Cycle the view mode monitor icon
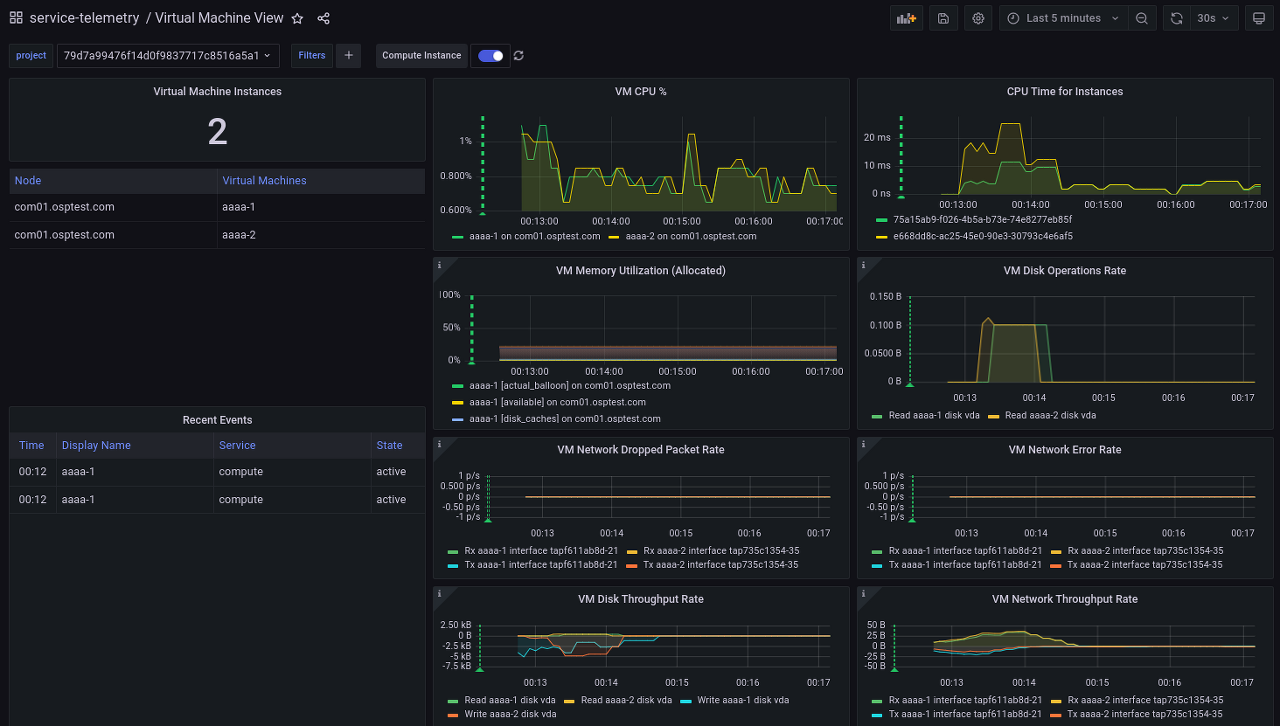Screen dimensions: 1280x726 pyautogui.click(x=1259, y=18)
